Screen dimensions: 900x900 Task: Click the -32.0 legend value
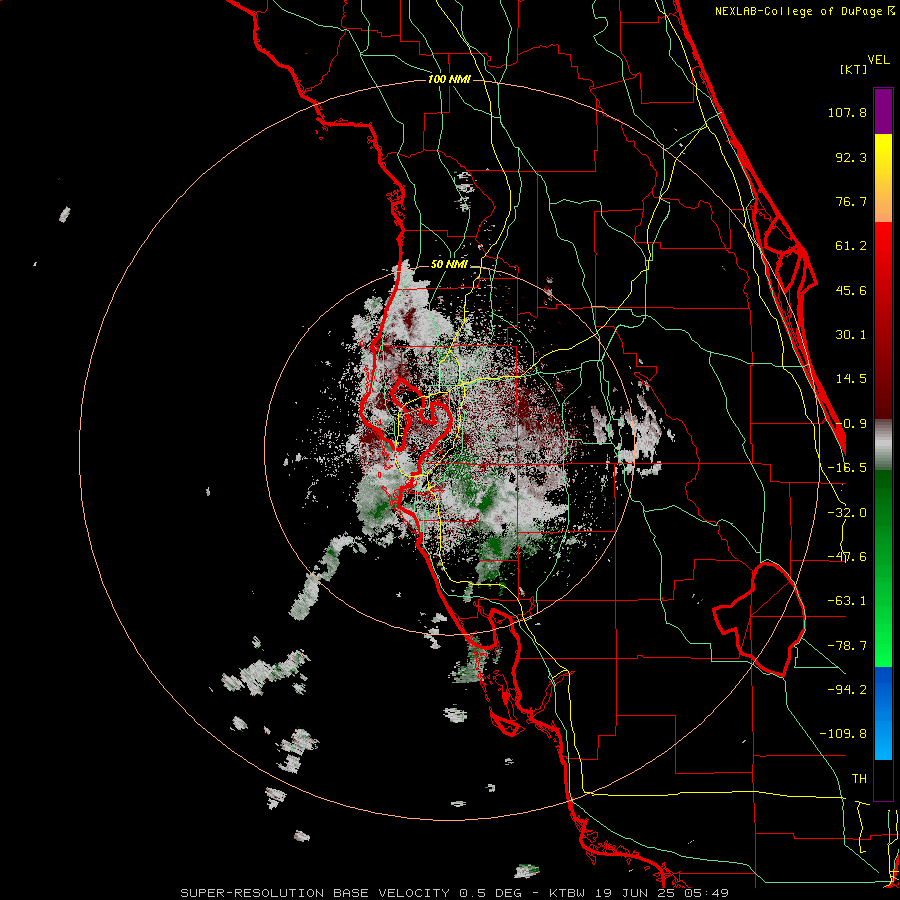847,513
